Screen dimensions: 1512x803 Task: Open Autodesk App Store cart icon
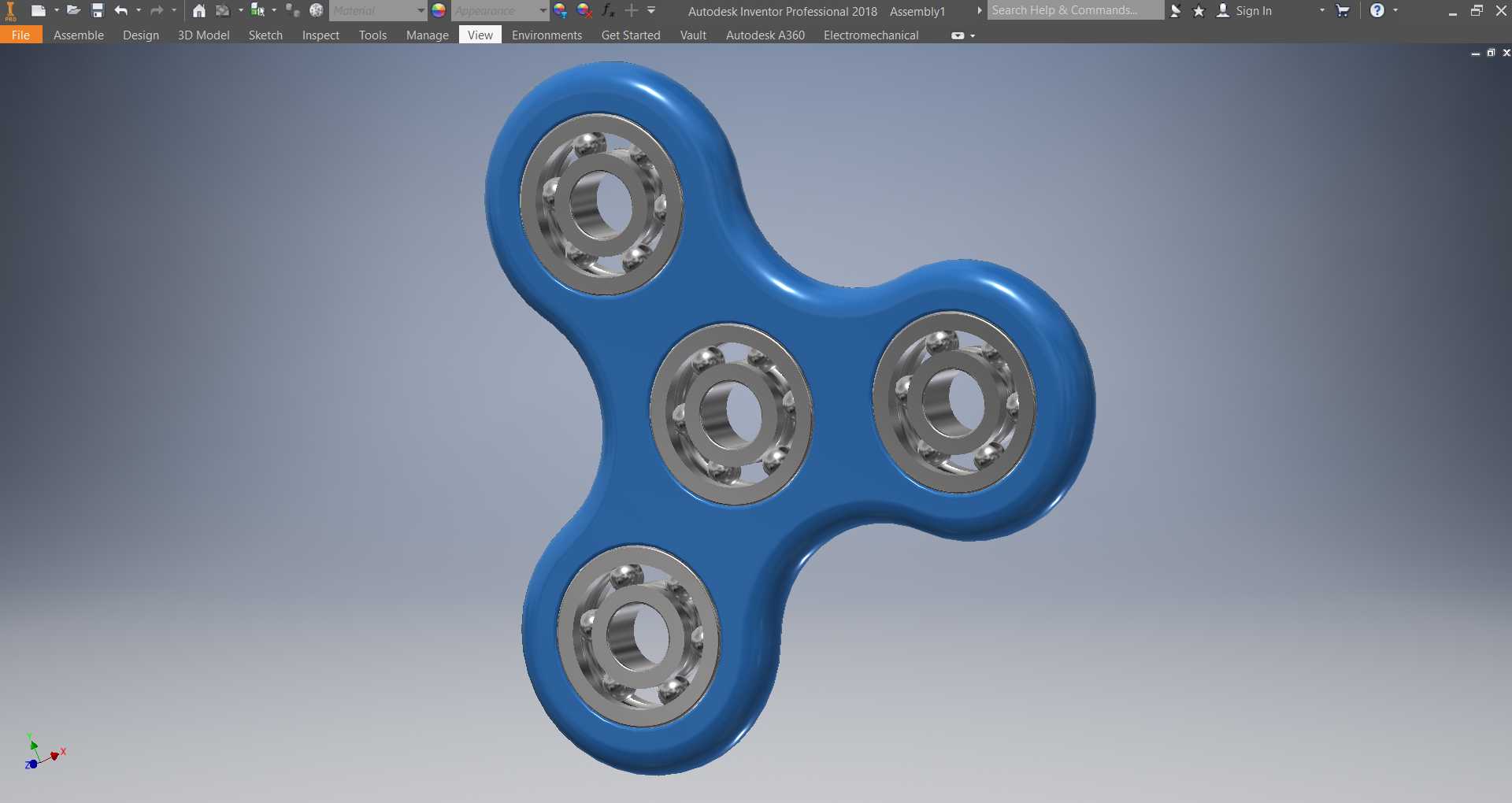click(1343, 10)
